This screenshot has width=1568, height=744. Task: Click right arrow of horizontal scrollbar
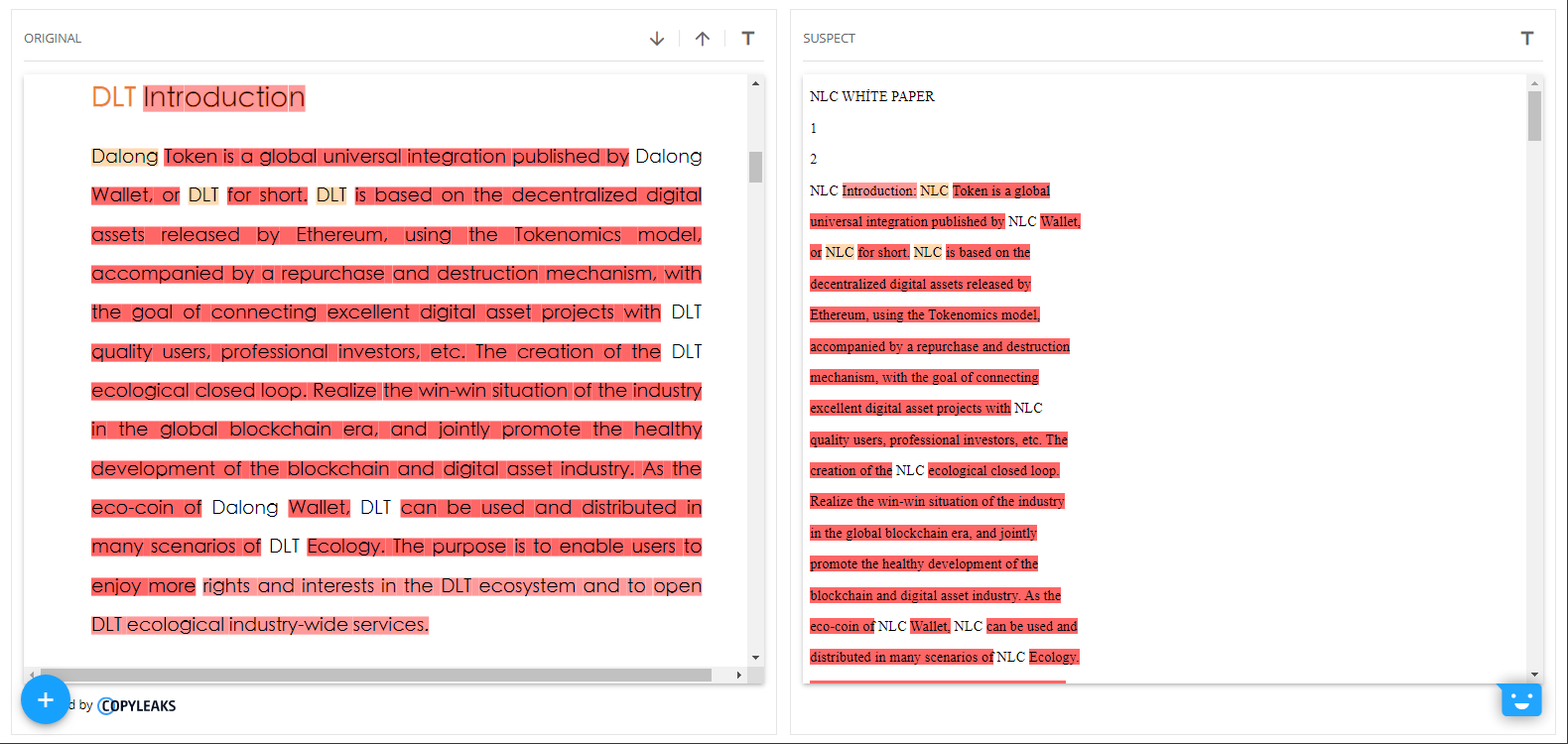738,675
